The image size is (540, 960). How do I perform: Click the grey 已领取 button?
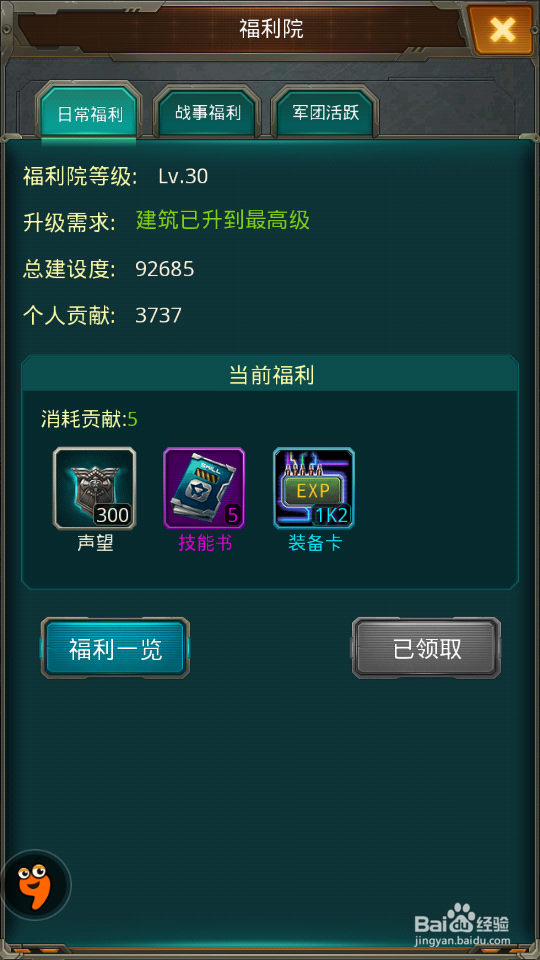click(427, 648)
